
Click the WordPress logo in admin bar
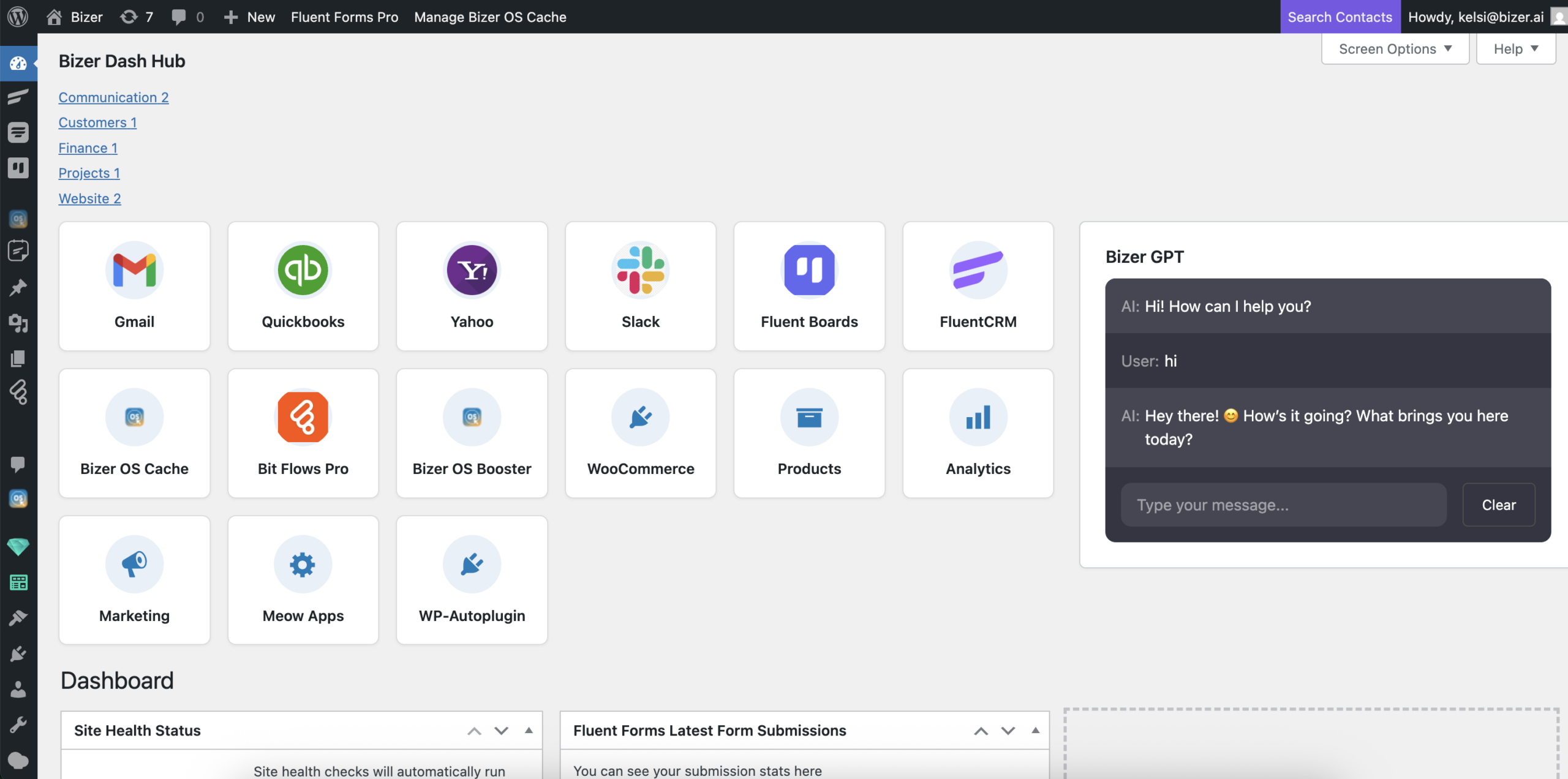pos(18,17)
